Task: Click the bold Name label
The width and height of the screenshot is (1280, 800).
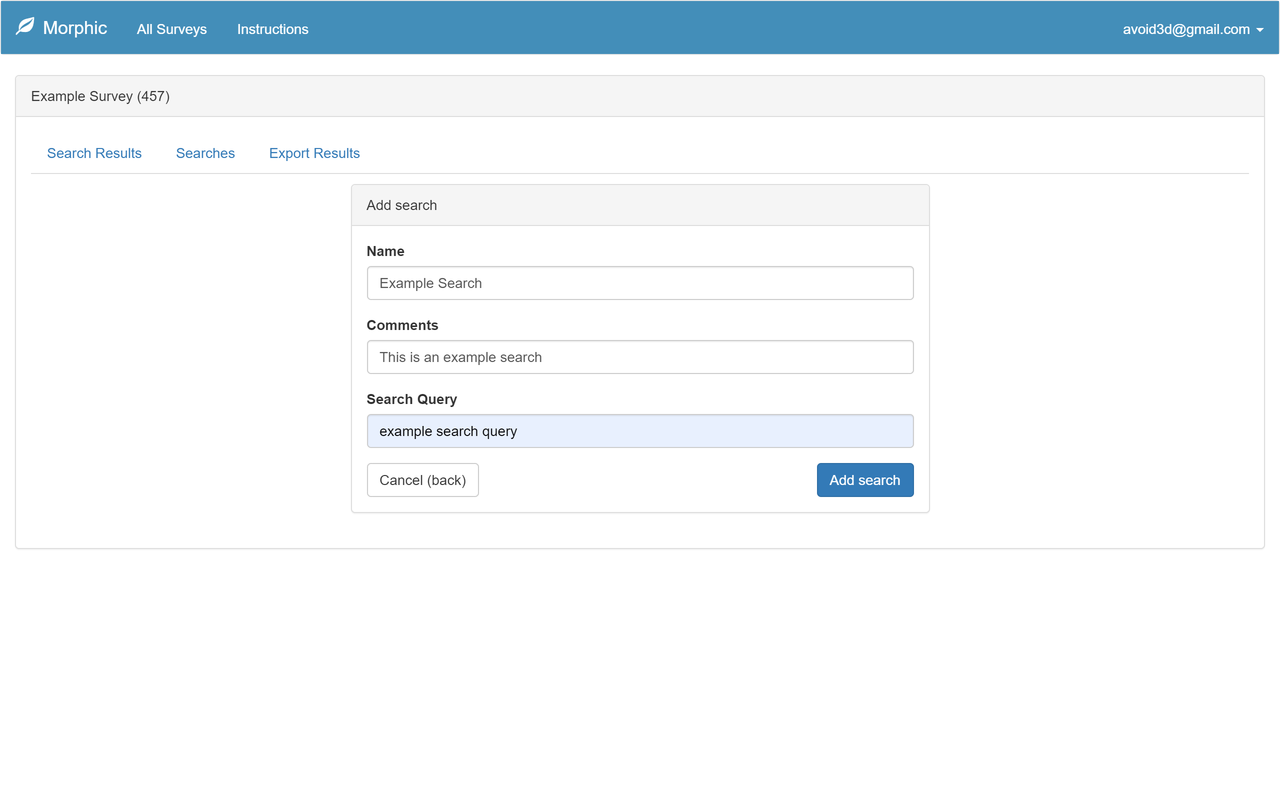Action: point(385,251)
